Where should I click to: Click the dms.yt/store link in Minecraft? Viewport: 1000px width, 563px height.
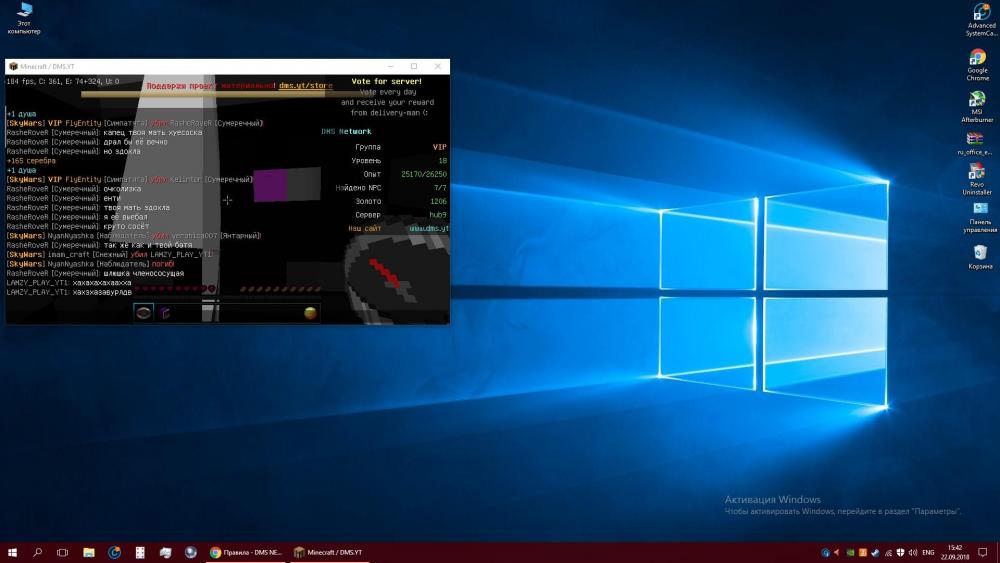tap(305, 85)
